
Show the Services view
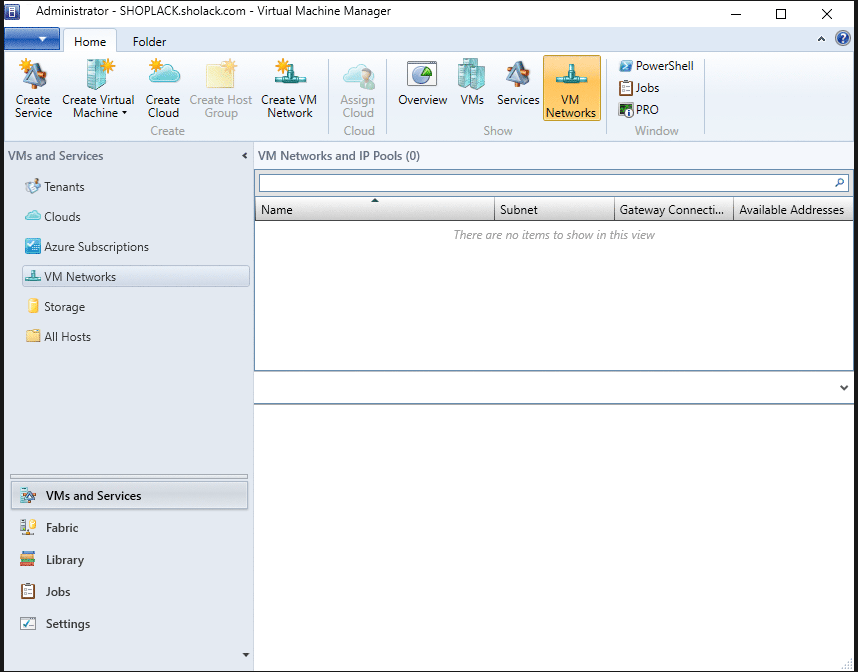[x=518, y=83]
